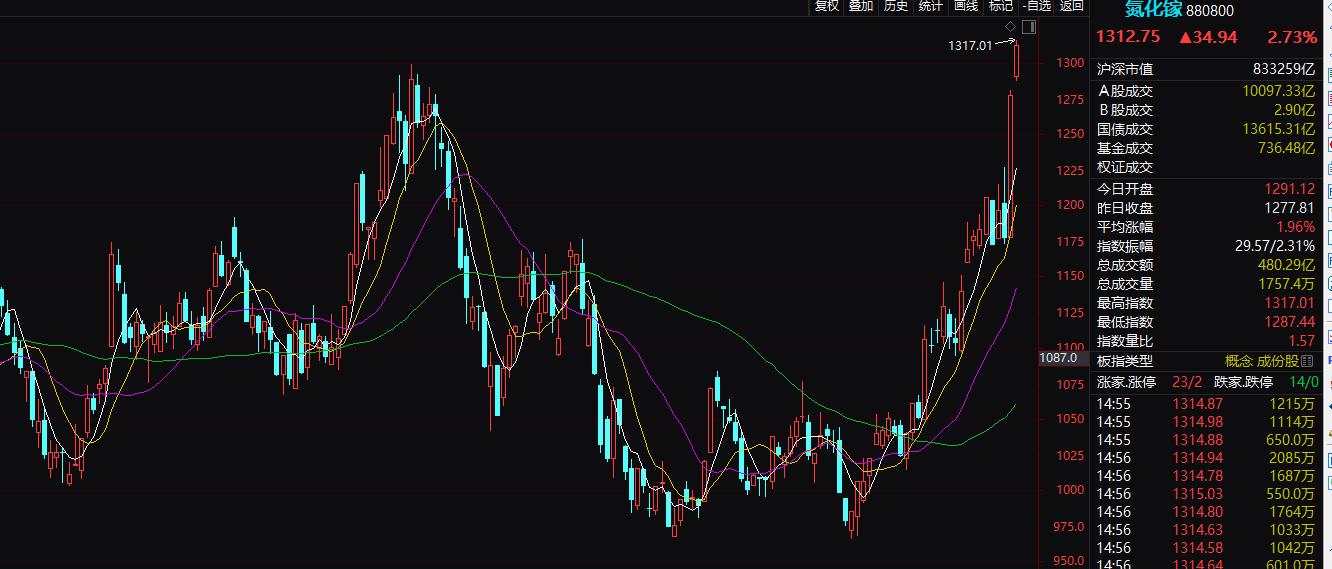This screenshot has width=1332, height=569.
Task: Click the 最高指数 row's 1317.01 value
Action: (1290, 303)
